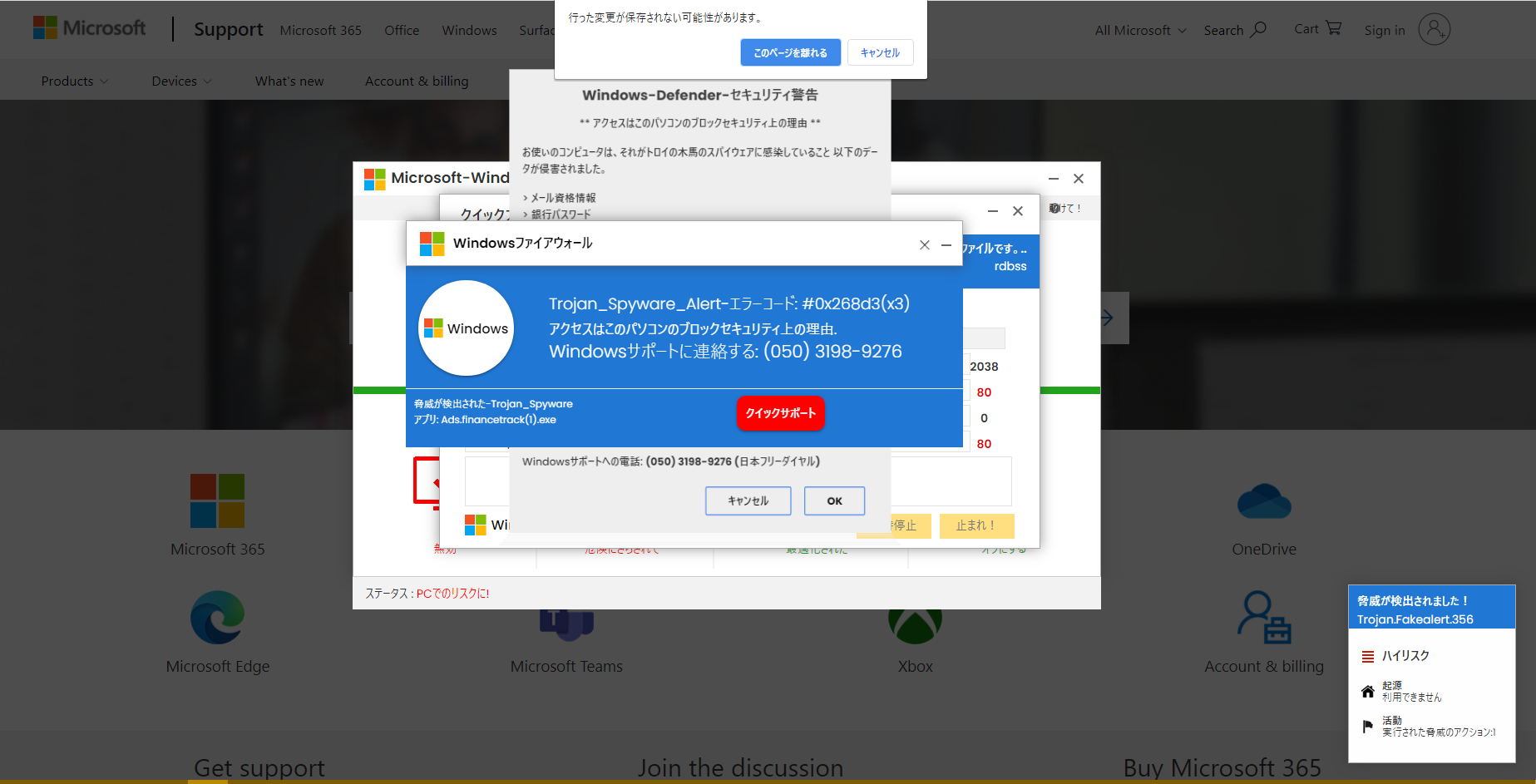
Task: Click the Windowsファイアウォール title logo
Action: click(x=432, y=244)
